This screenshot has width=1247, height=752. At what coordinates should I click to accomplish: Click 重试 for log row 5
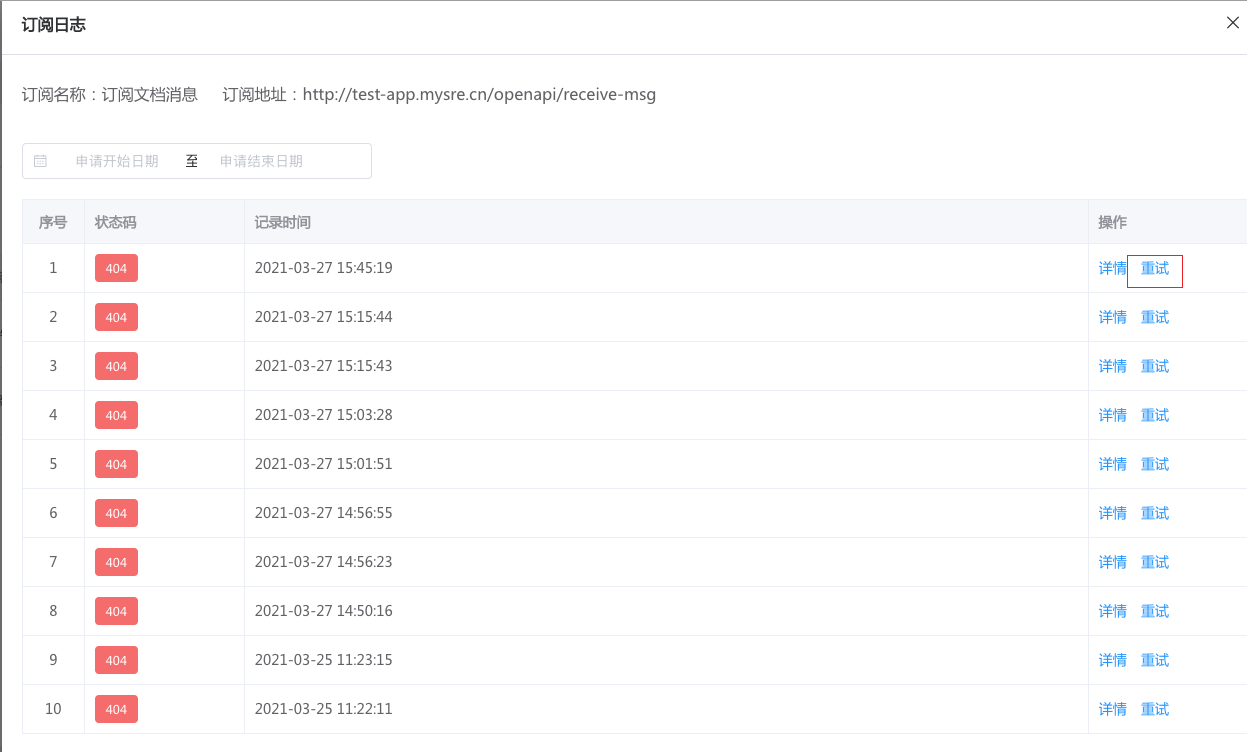pyautogui.click(x=1155, y=464)
